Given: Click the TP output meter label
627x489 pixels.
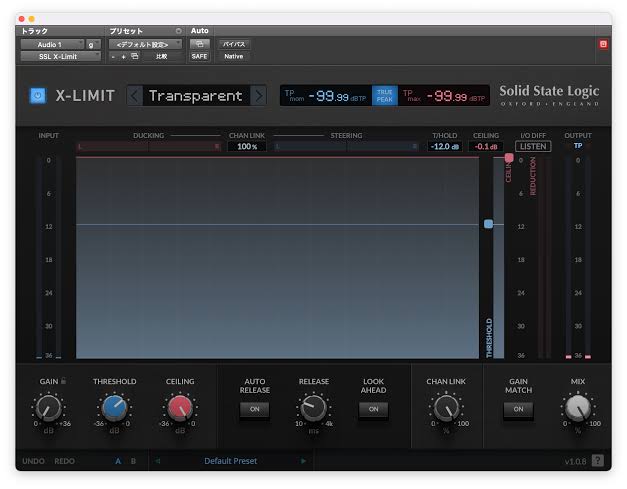Looking at the screenshot, I should 578,146.
